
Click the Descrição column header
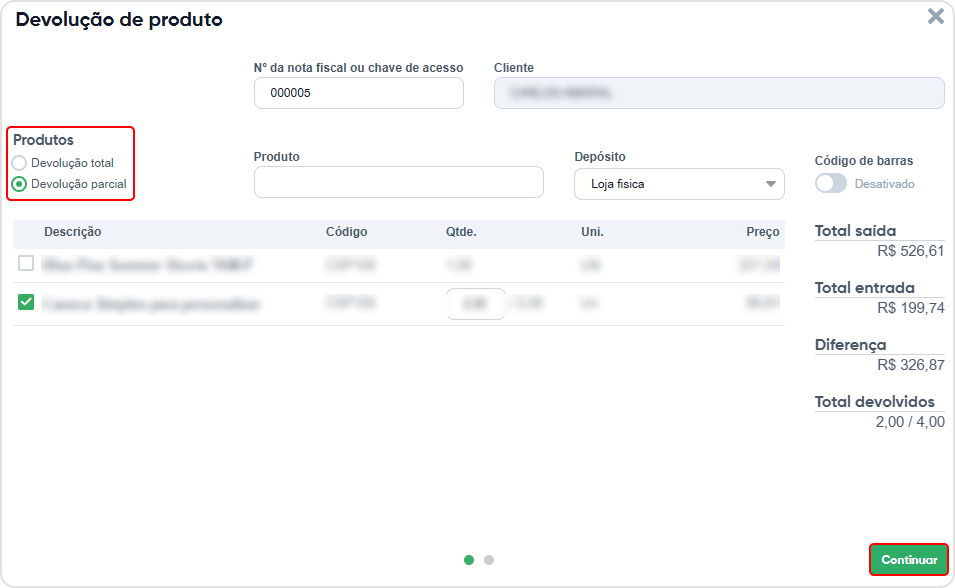click(72, 232)
